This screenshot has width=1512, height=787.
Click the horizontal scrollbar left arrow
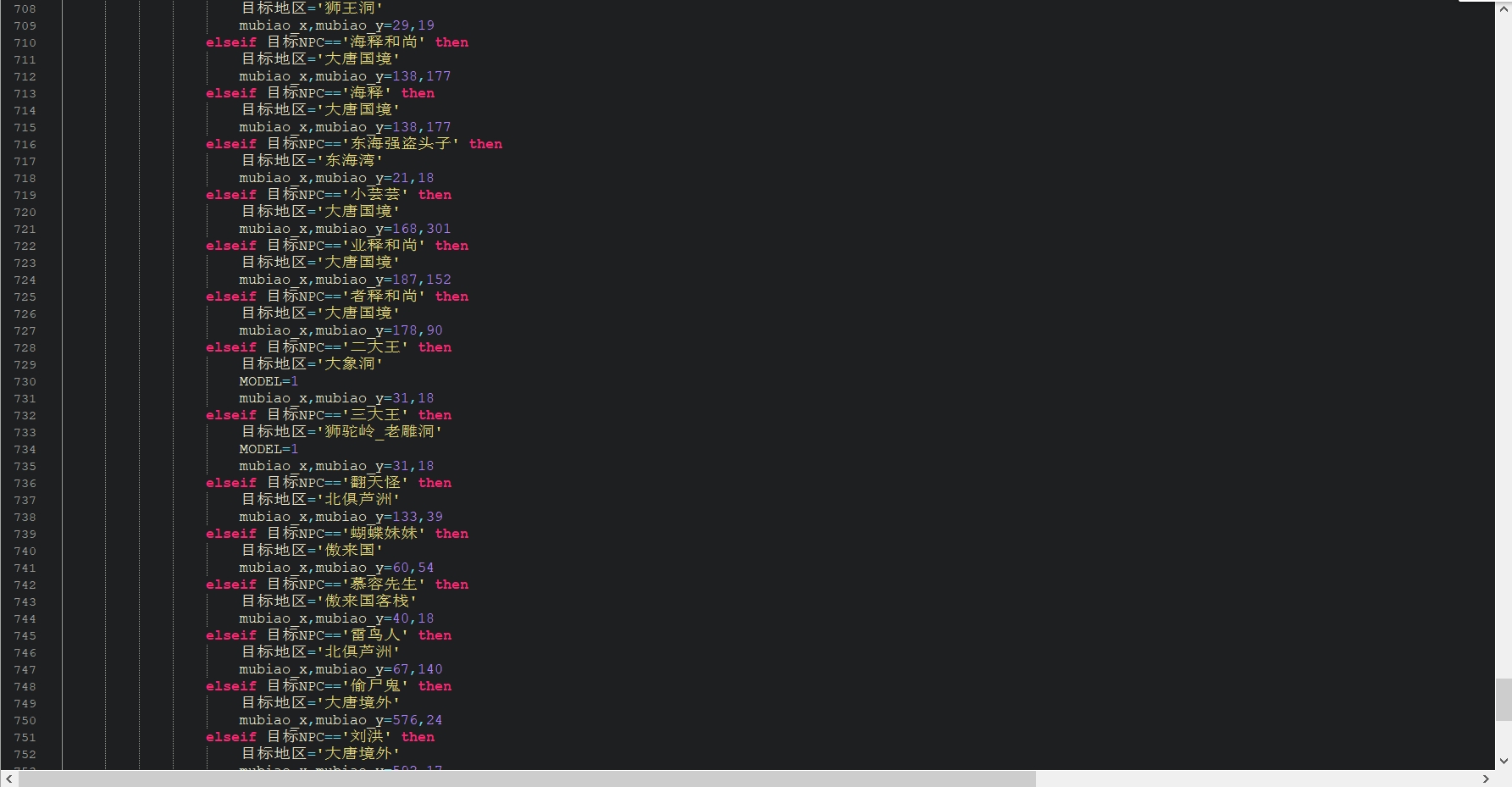tap(8, 779)
